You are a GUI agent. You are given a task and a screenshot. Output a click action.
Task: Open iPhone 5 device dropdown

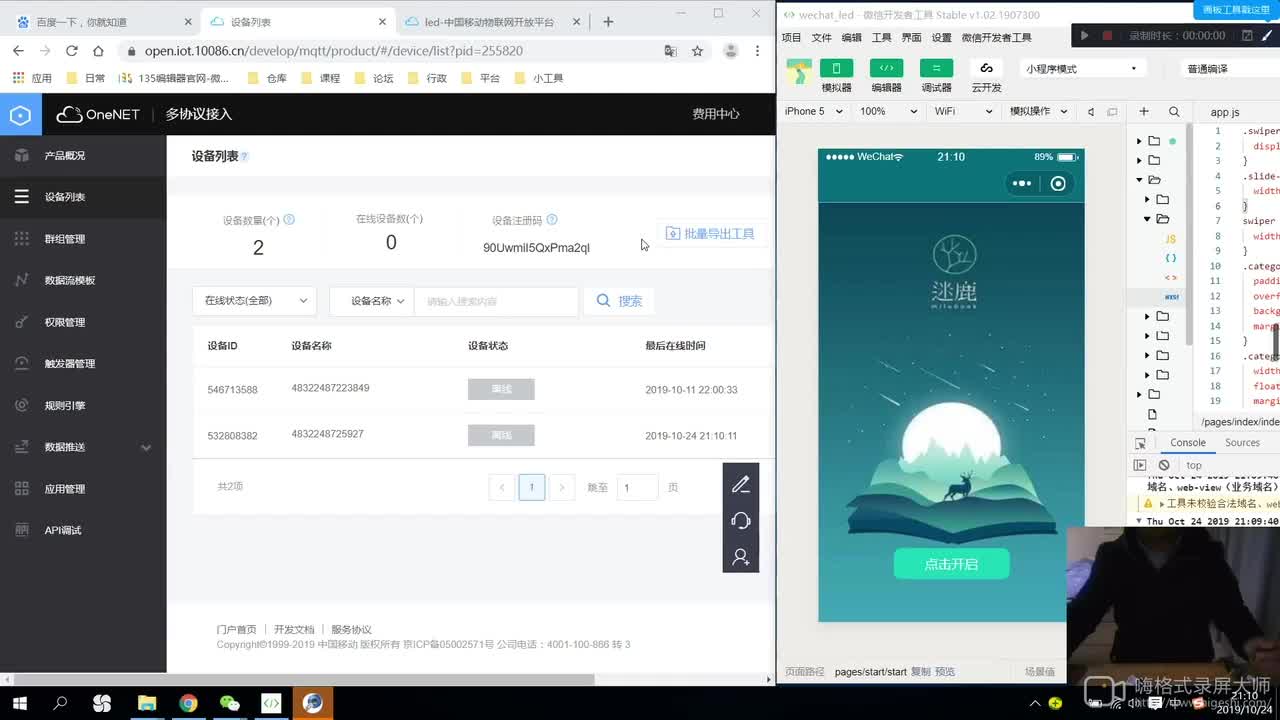click(813, 112)
